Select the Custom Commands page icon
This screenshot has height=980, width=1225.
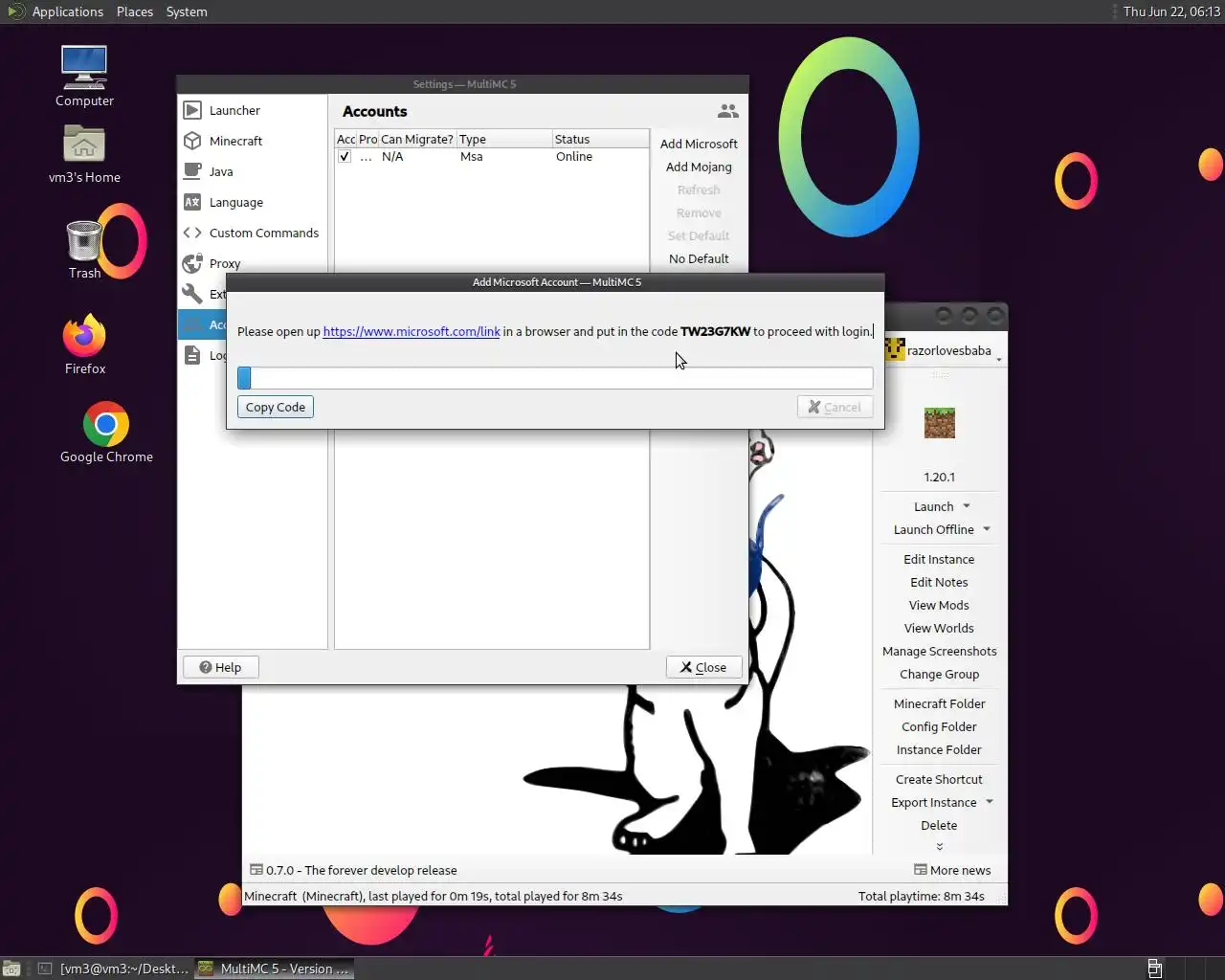pyautogui.click(x=192, y=233)
